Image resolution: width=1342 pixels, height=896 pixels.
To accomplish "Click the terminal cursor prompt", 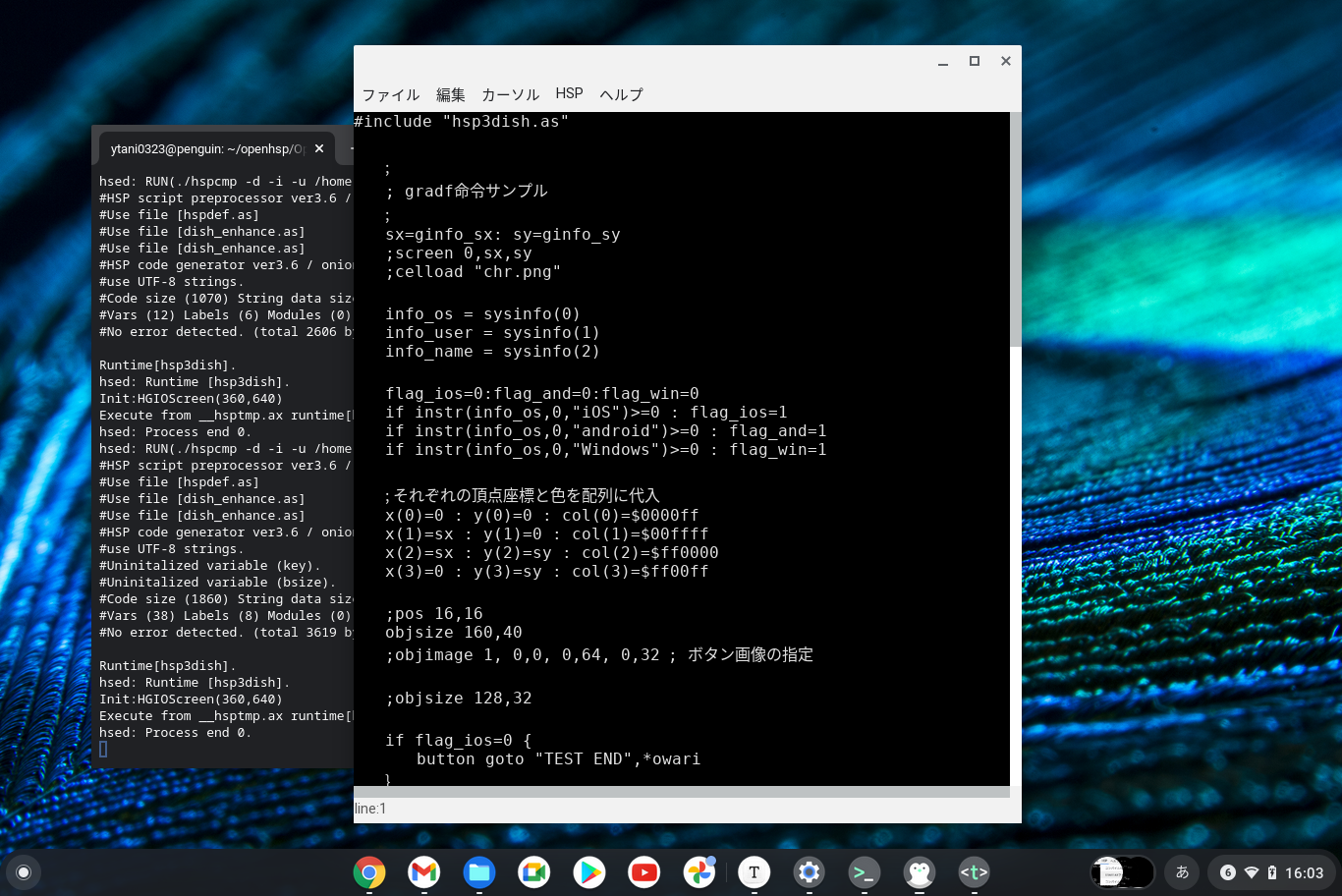I will coord(103,750).
